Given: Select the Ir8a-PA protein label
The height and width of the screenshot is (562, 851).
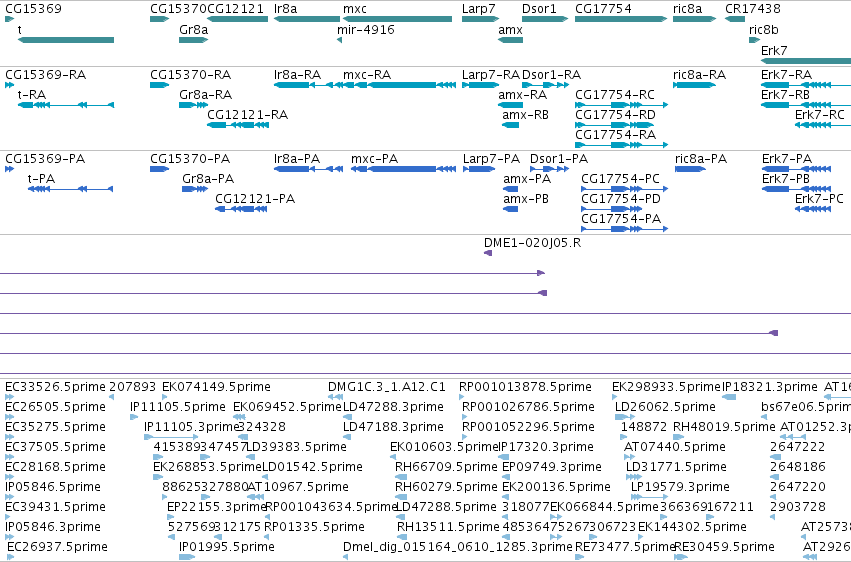Looking at the screenshot, I should pyautogui.click(x=297, y=158).
